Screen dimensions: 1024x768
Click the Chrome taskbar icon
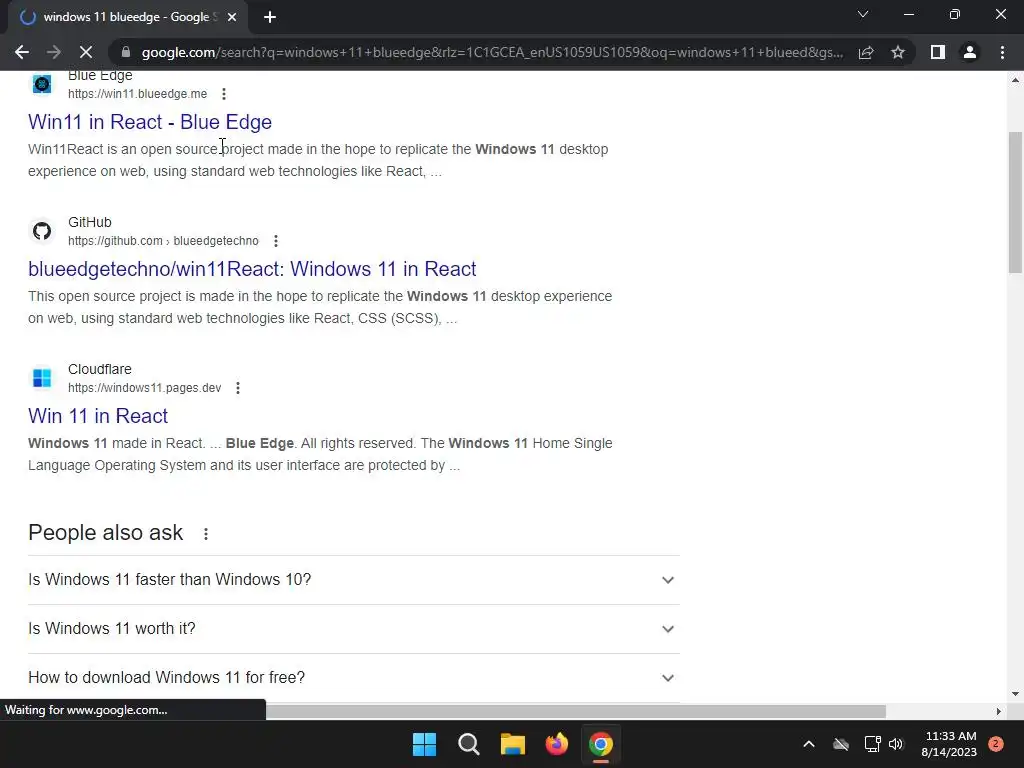(x=601, y=744)
